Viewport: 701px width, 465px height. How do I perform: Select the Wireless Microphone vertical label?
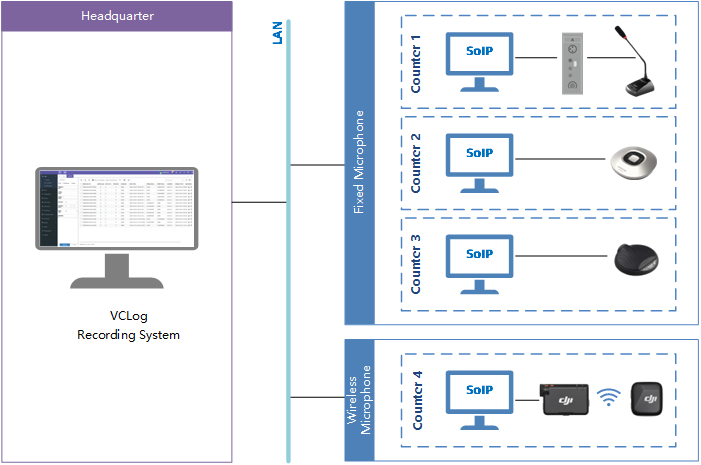pos(359,400)
